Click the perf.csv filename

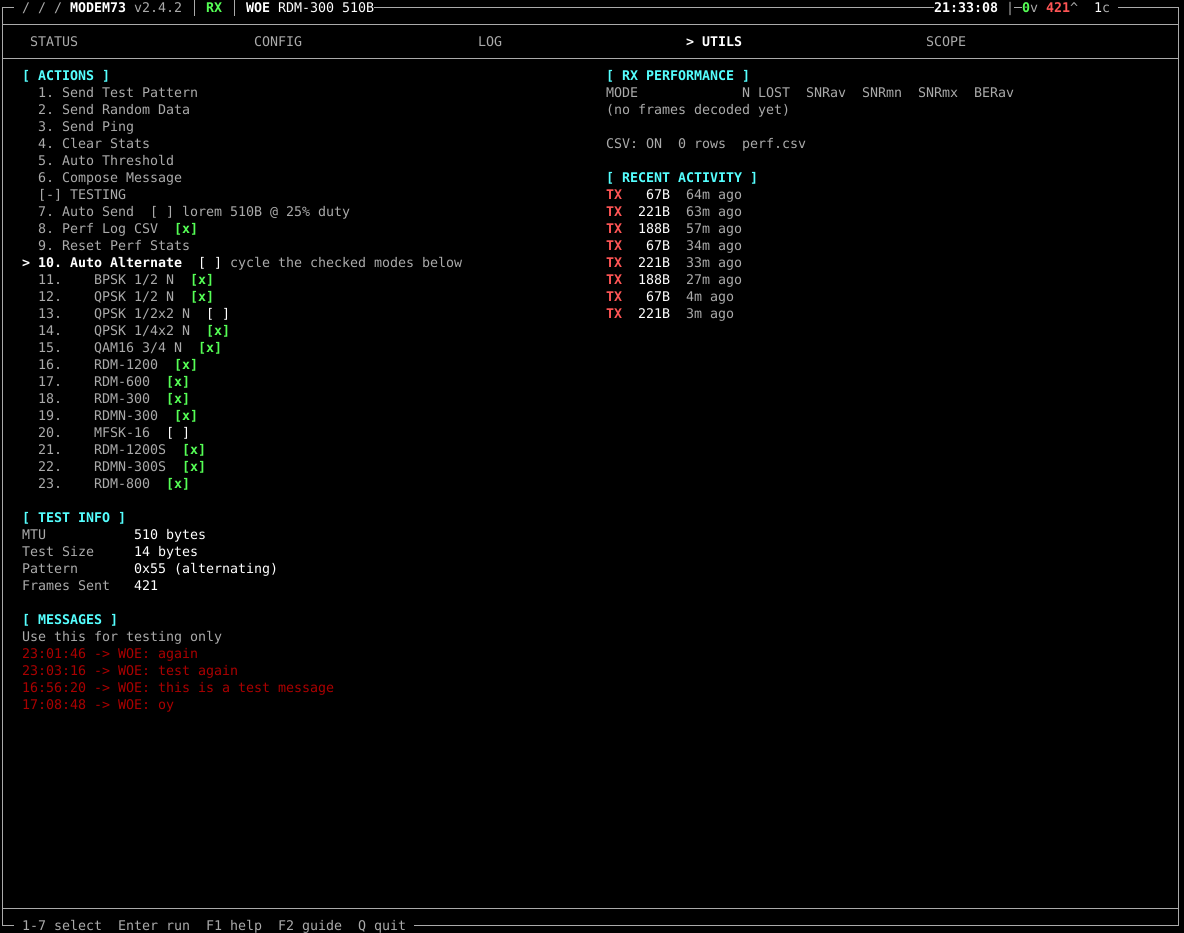point(773,143)
